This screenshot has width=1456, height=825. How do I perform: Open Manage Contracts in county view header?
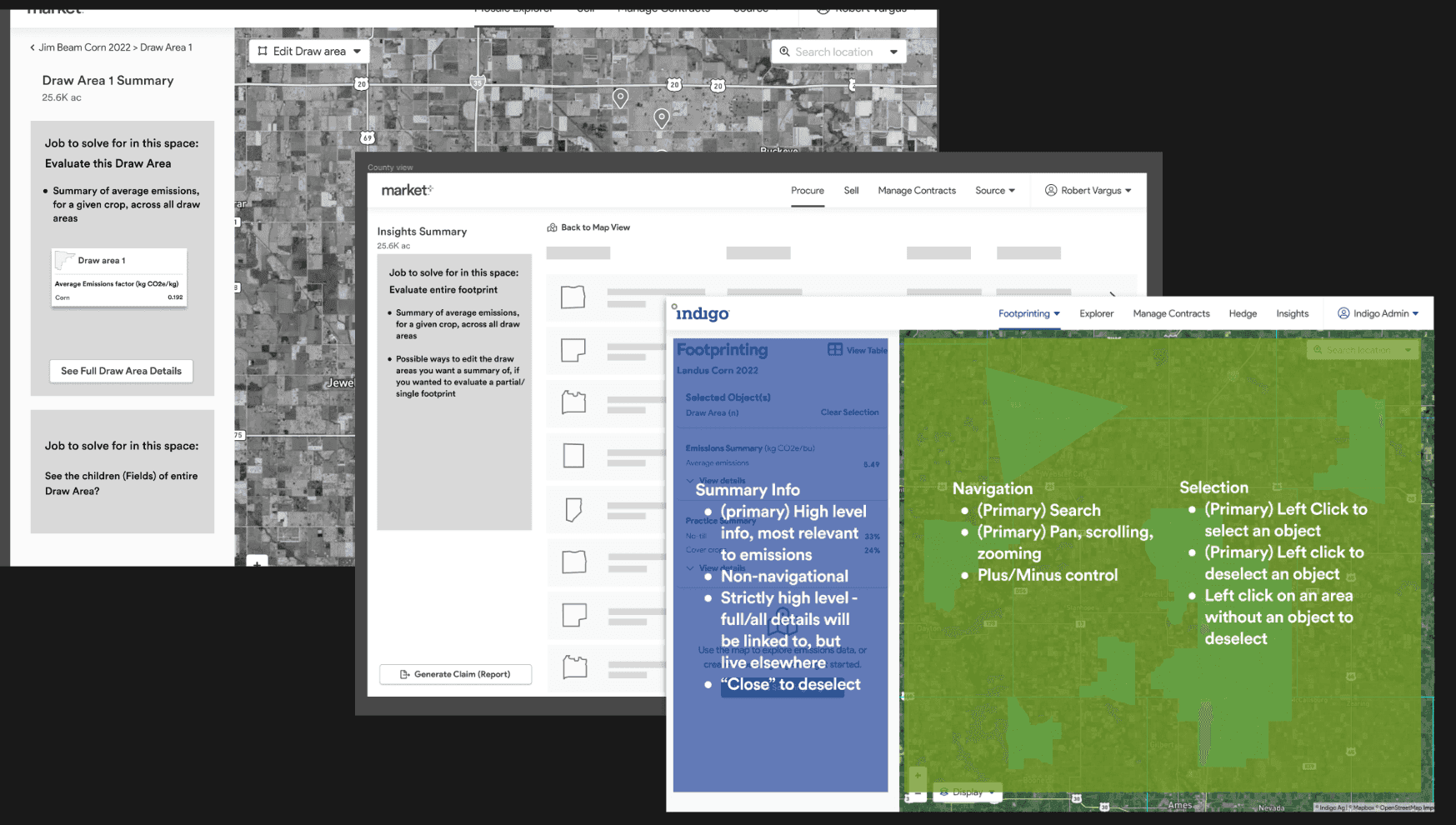tap(917, 191)
